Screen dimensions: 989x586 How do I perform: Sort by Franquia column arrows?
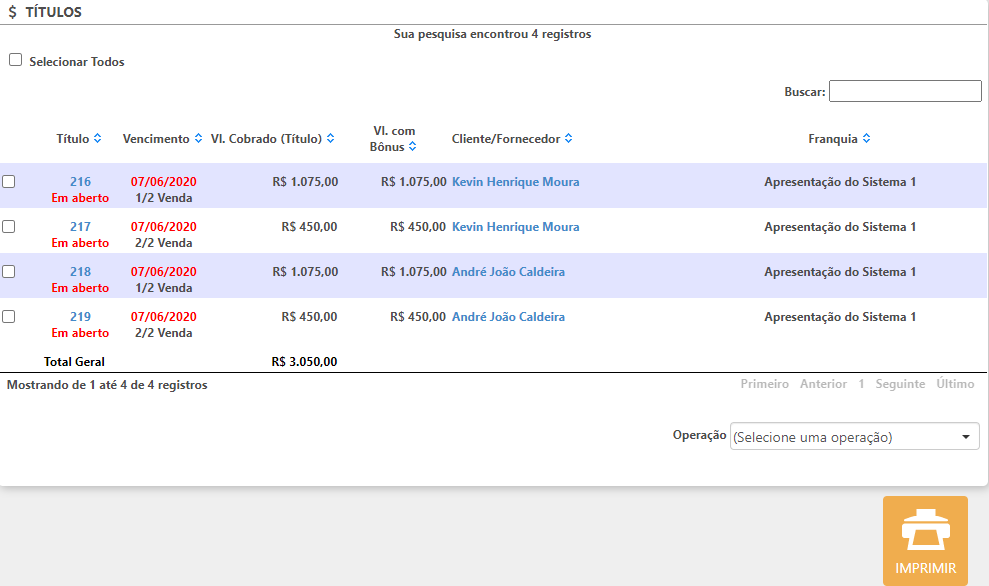click(866, 139)
